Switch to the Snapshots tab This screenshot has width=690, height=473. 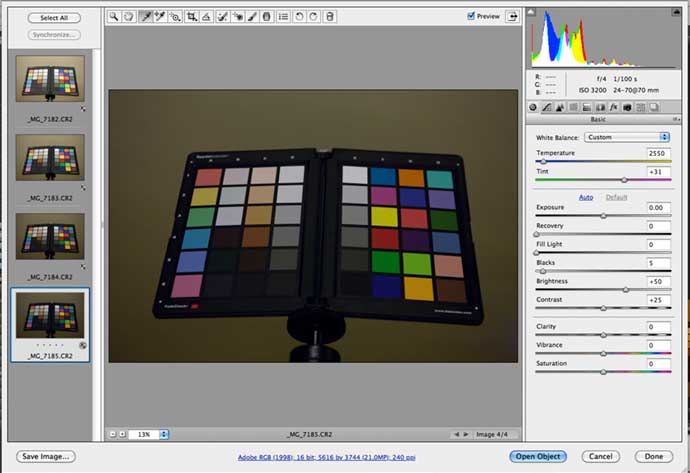(654, 107)
